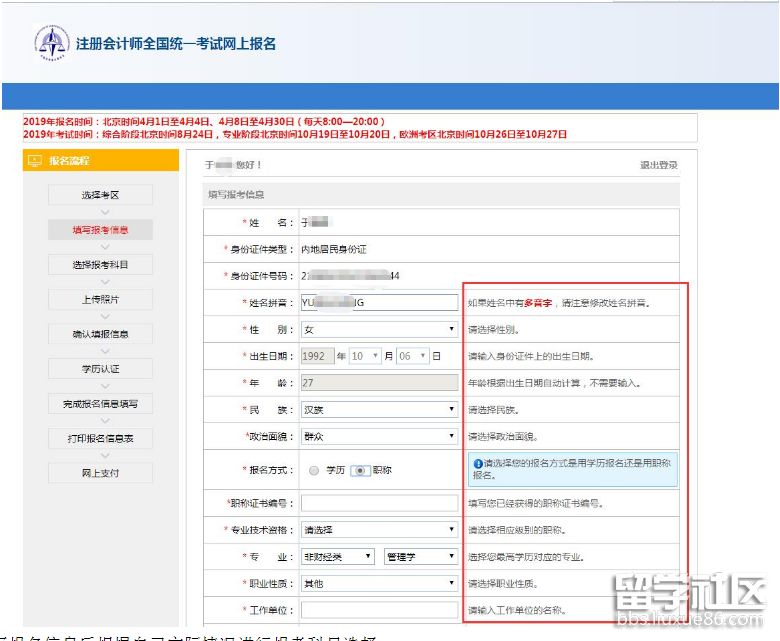Select the 职称 radio button
Screen dimensions: 780x641
click(x=359, y=470)
